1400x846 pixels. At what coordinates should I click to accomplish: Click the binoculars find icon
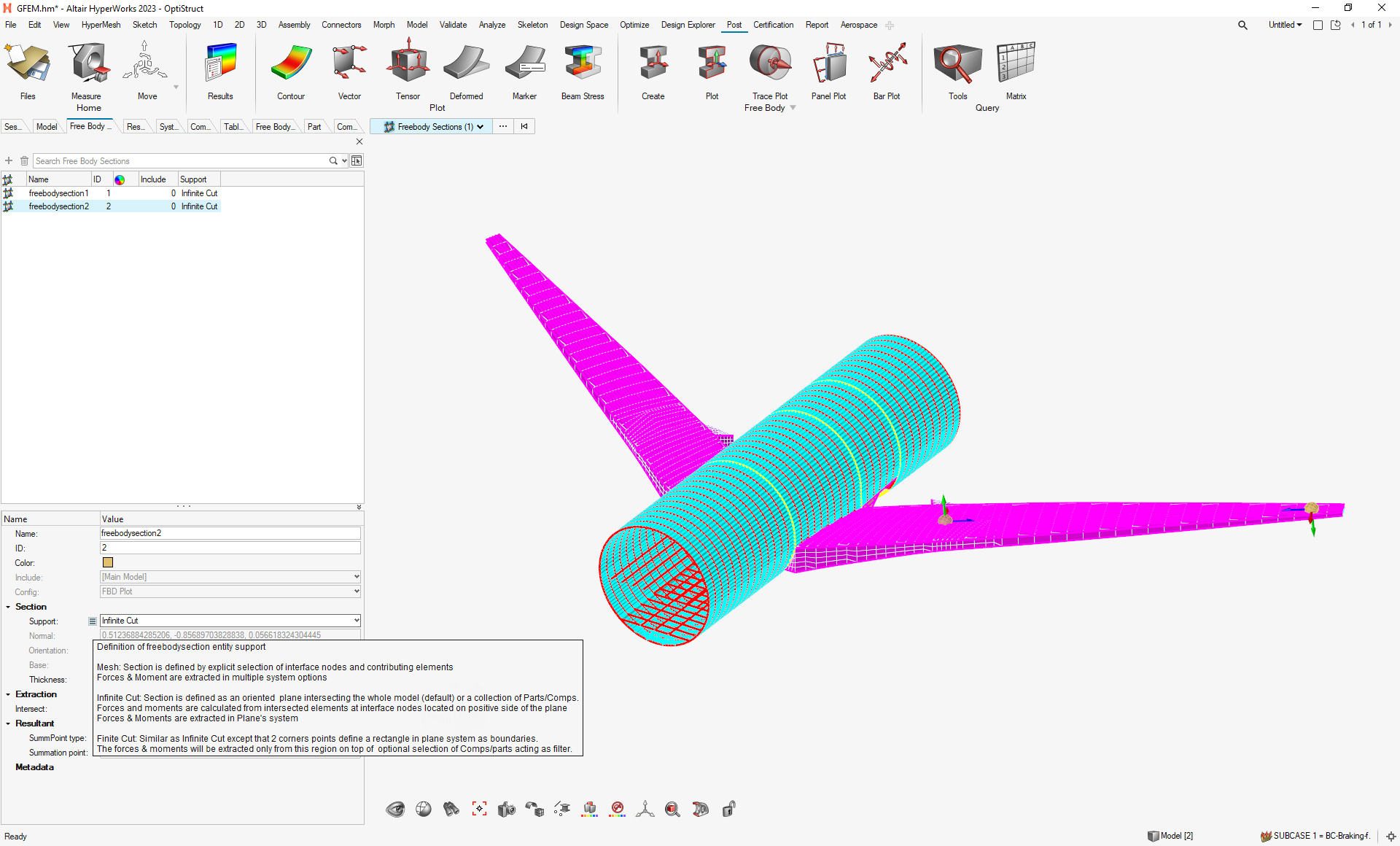[x=451, y=809]
